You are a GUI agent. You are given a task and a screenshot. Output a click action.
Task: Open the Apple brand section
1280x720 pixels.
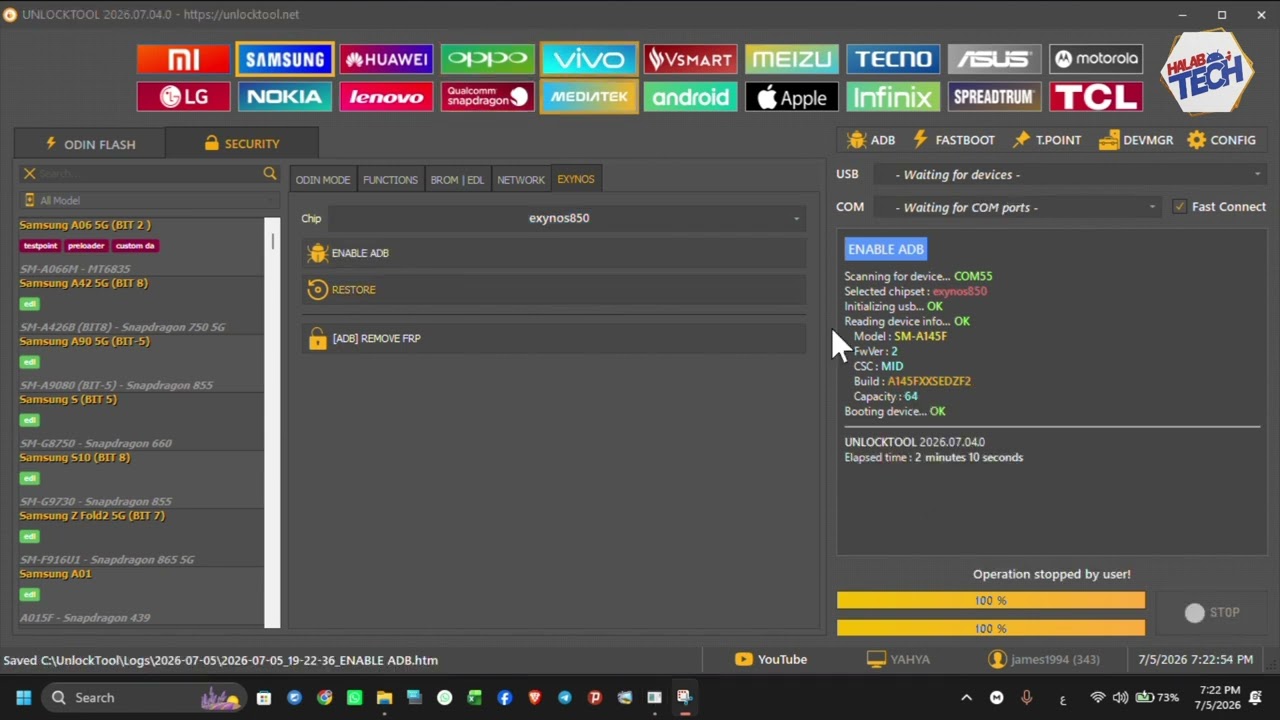[791, 97]
